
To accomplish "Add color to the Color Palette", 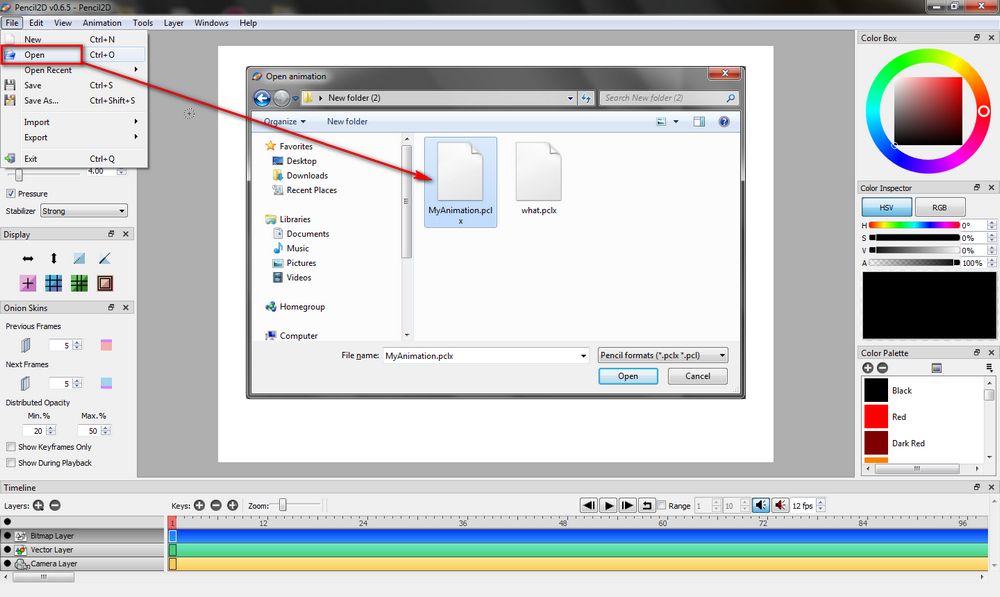I will (867, 368).
